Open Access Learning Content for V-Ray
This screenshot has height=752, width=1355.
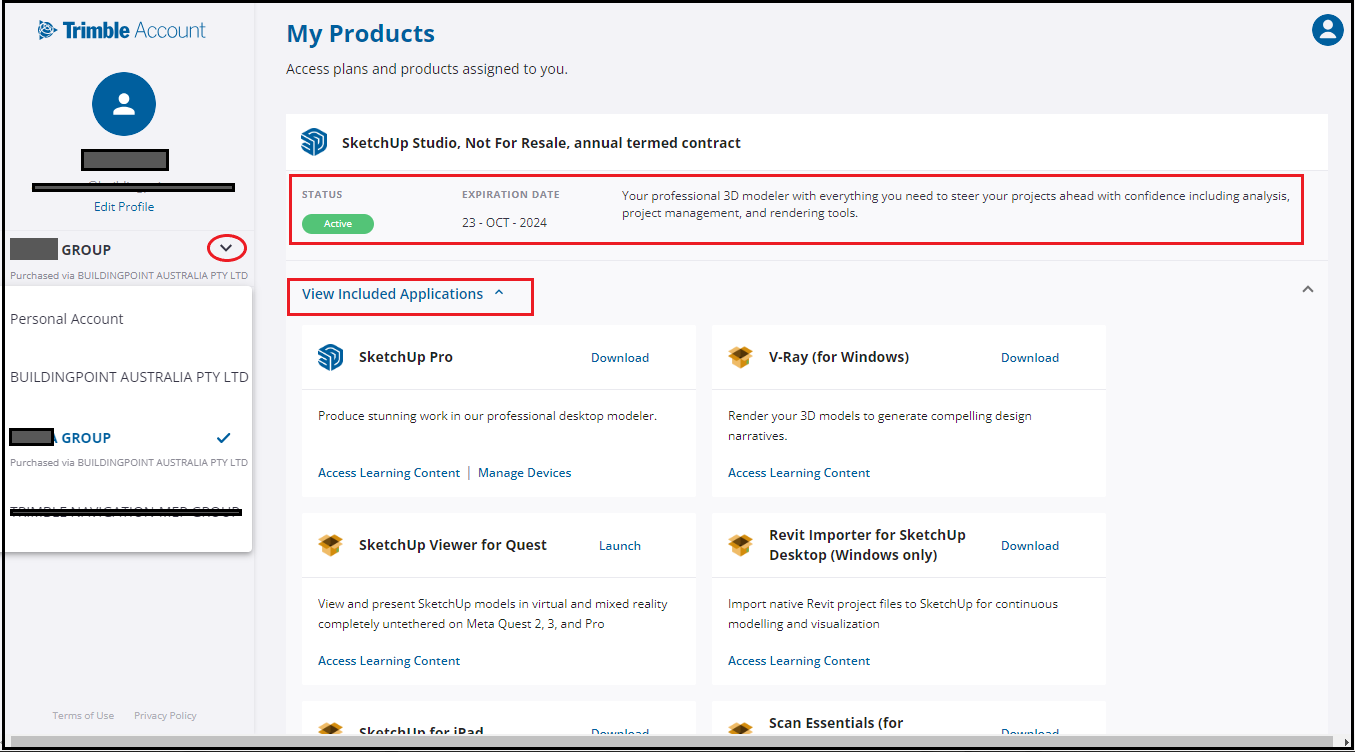tap(799, 472)
